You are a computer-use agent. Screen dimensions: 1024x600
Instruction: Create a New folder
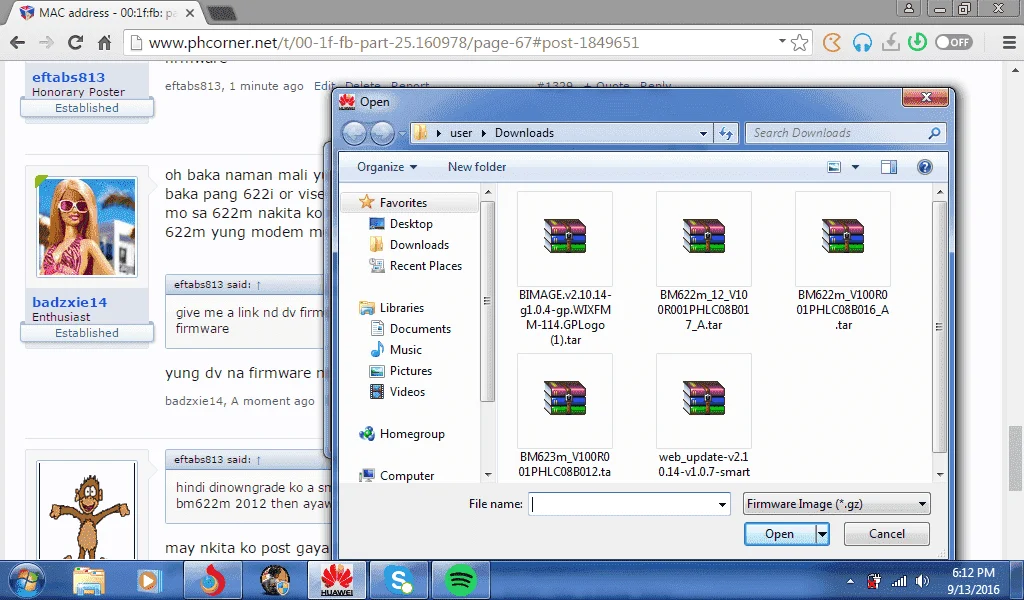(x=477, y=167)
